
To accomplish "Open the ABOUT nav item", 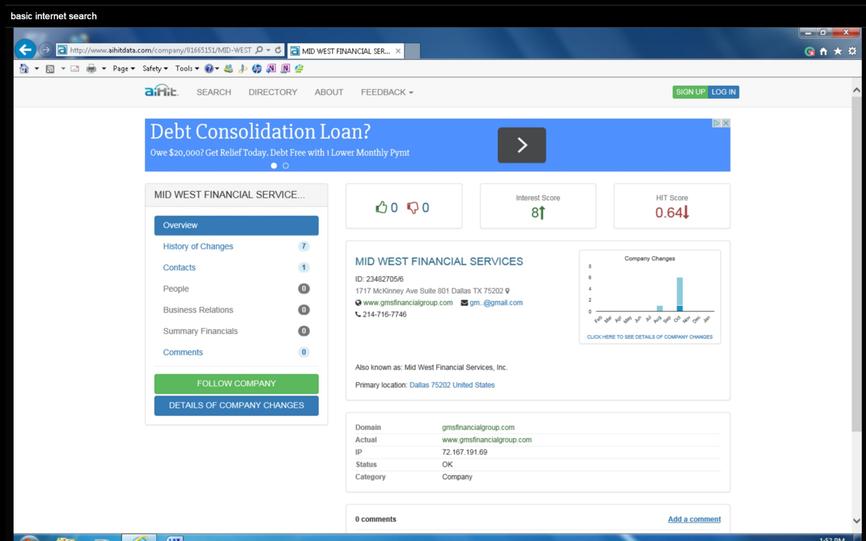I will click(x=329, y=92).
